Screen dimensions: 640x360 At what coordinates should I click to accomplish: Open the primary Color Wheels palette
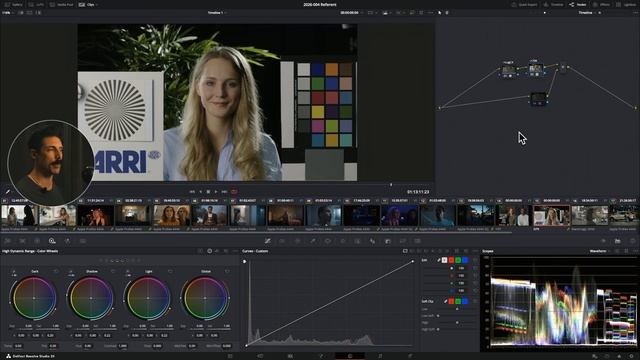pos(37,241)
